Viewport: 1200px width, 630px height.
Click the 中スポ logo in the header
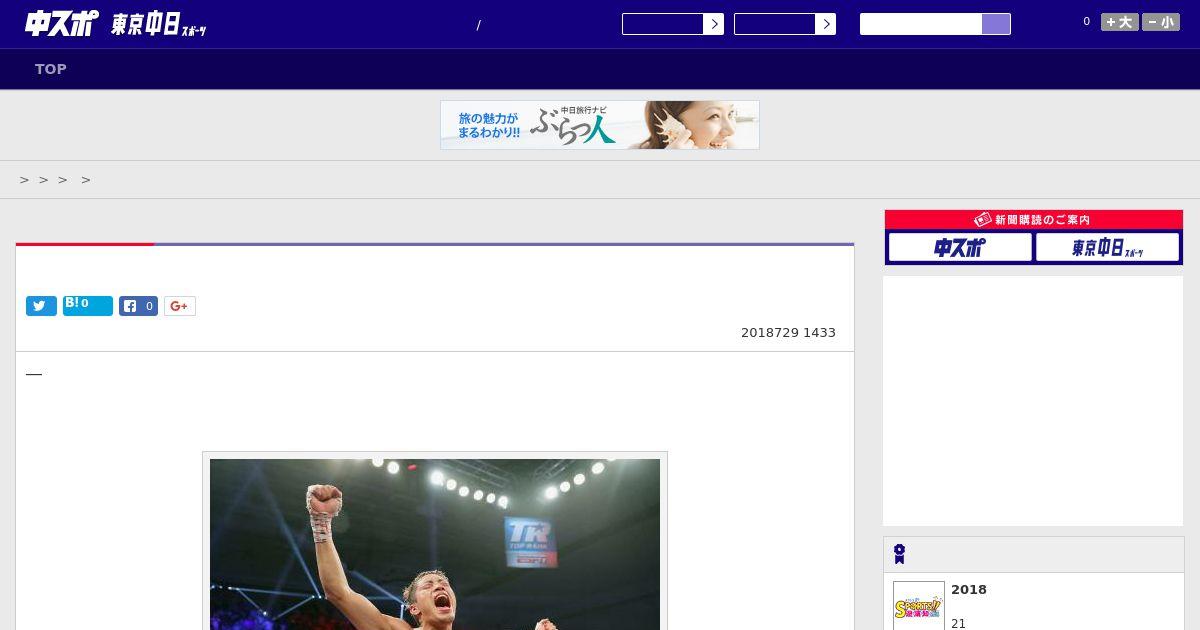click(61, 24)
